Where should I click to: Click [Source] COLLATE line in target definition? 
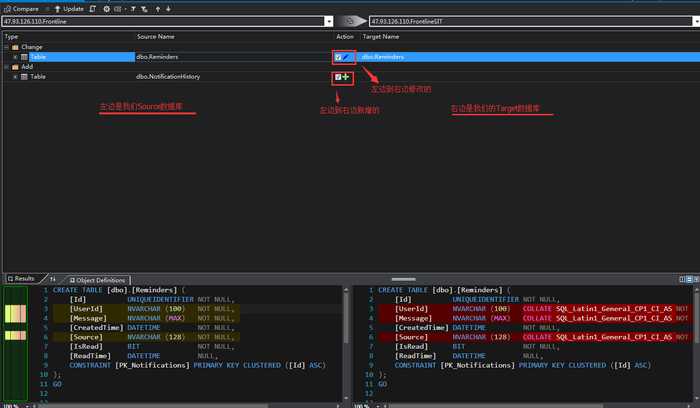[x=535, y=337]
